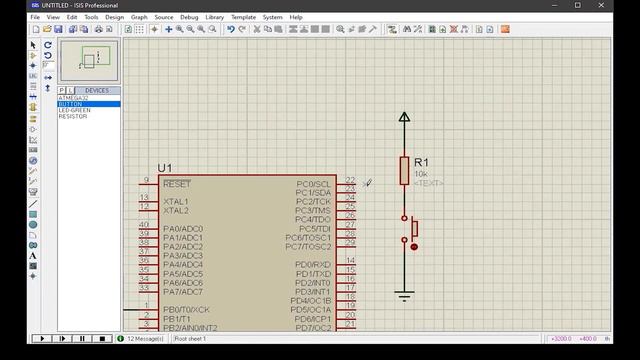Zoom to selected area
Viewport: 640px width, 360px height.
tap(212, 29)
